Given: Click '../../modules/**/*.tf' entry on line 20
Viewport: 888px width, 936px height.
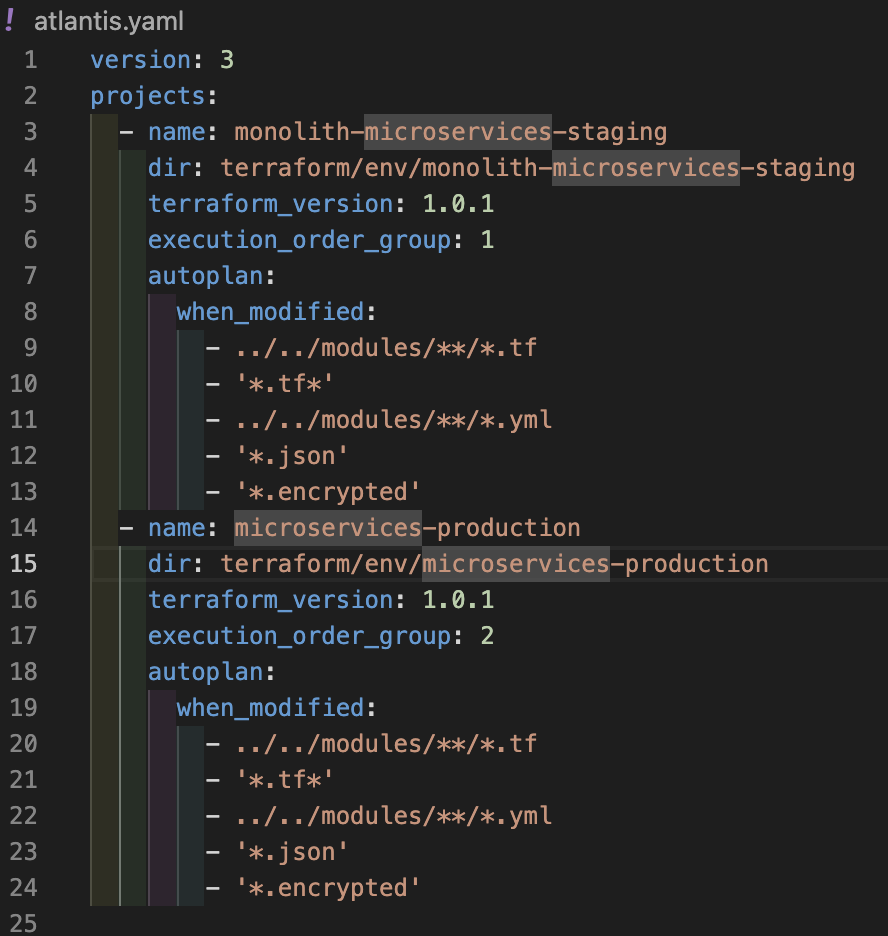Looking at the screenshot, I should [x=386, y=744].
